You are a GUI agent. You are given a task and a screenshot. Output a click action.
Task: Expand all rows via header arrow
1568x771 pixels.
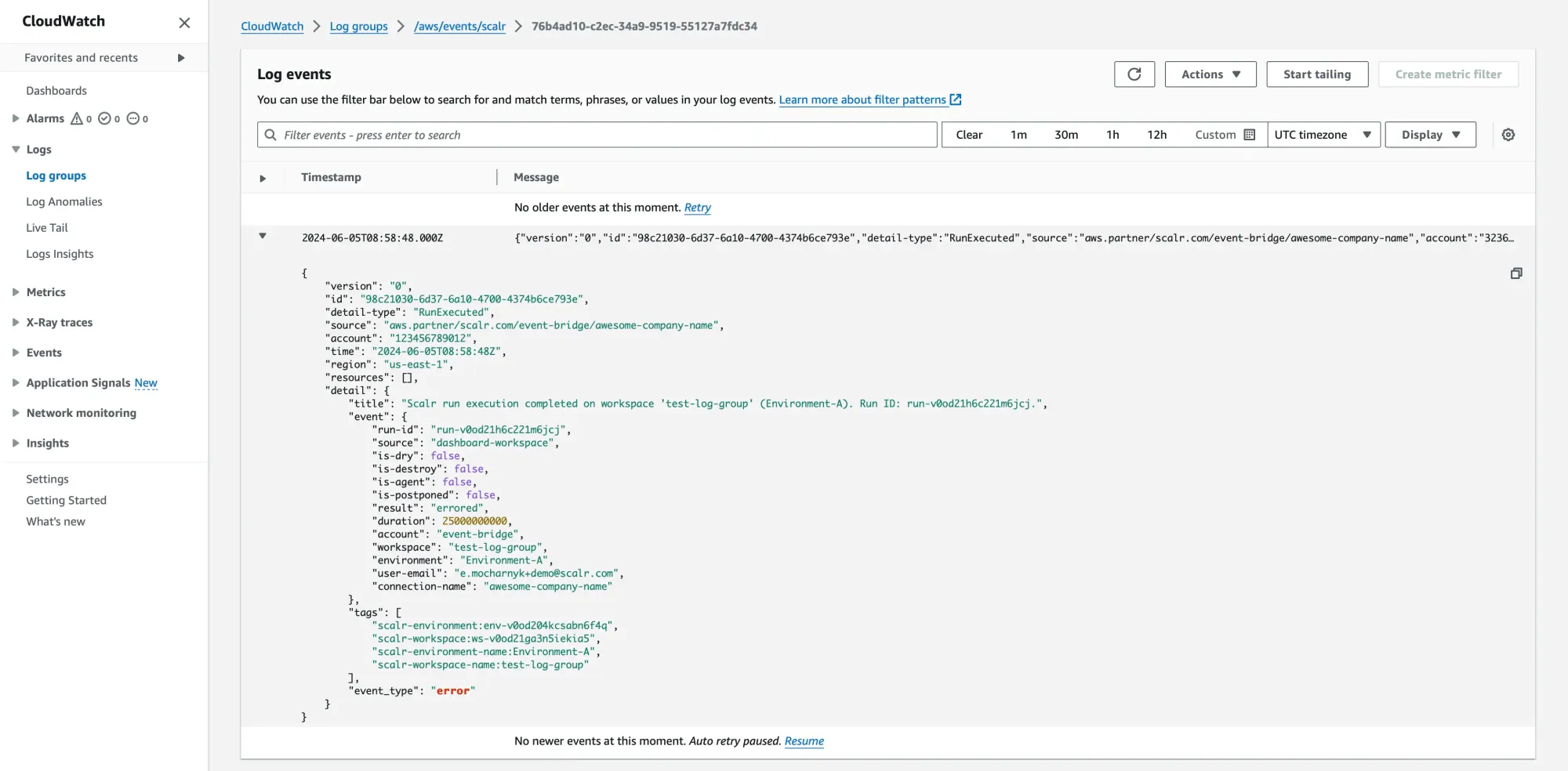[263, 179]
